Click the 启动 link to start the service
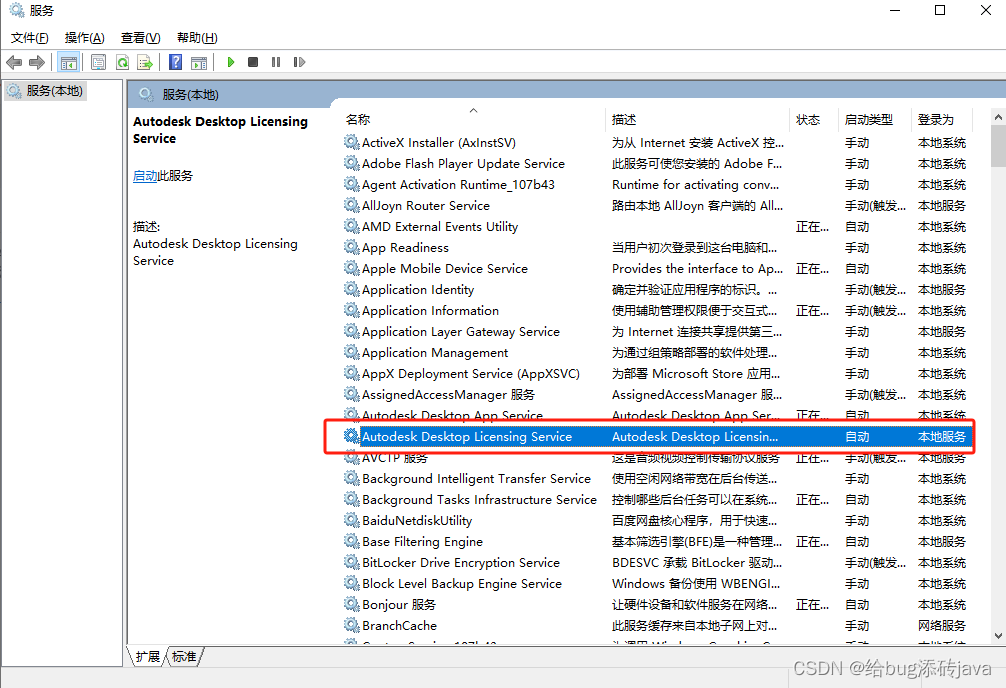 click(x=145, y=176)
